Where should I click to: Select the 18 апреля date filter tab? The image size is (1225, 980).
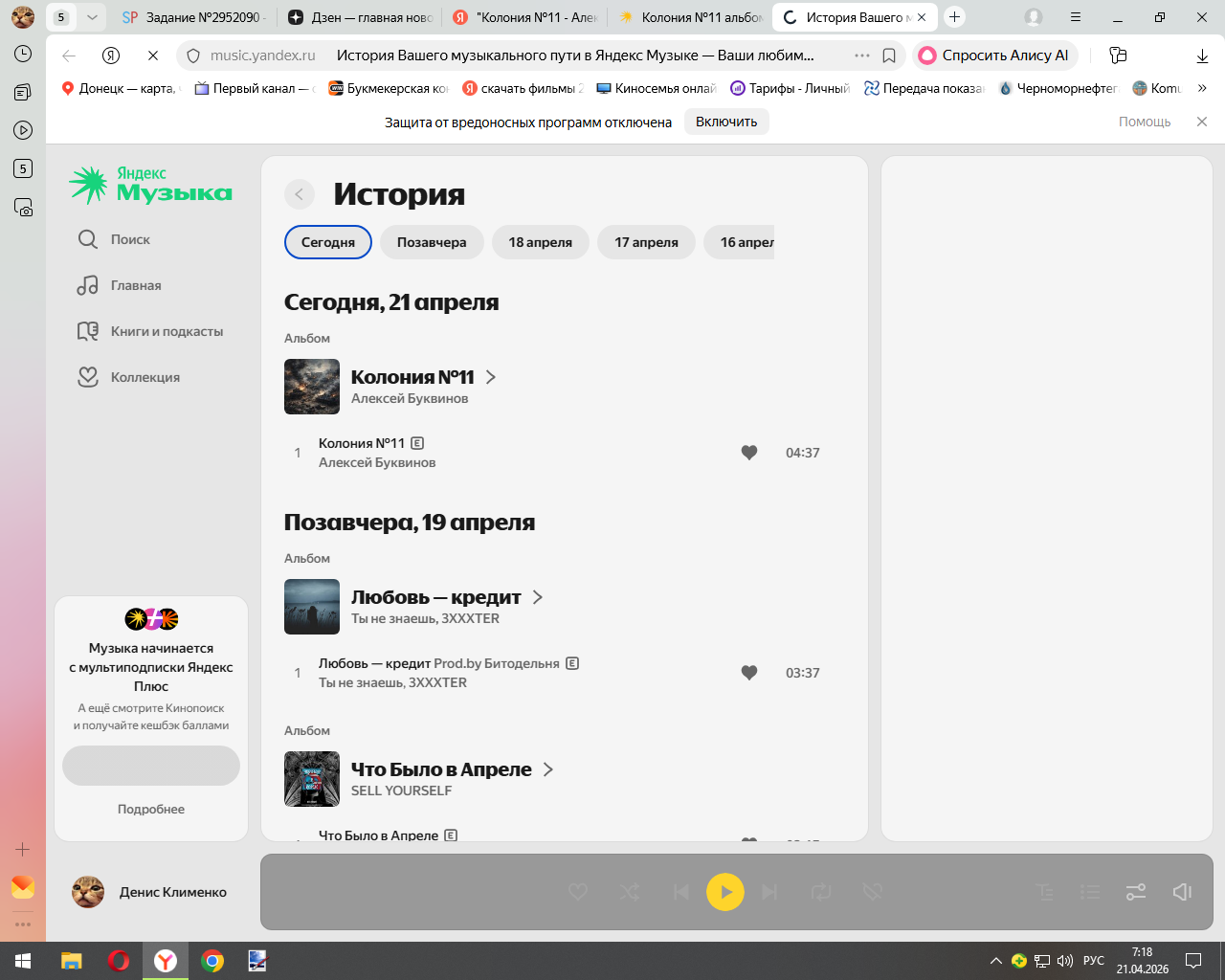541,242
